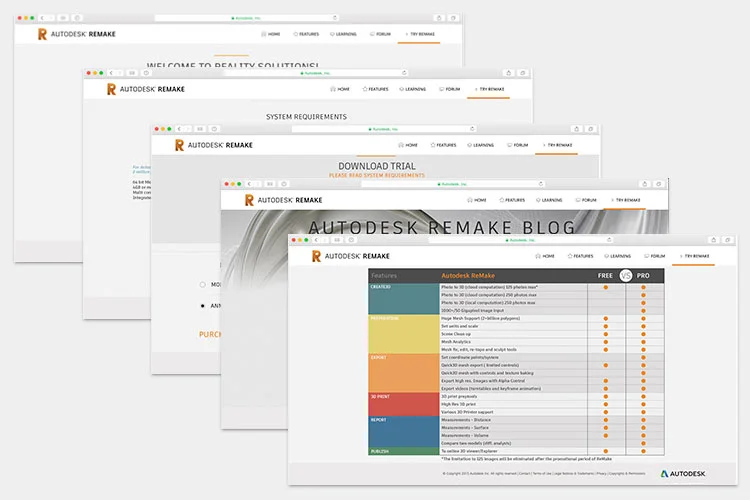
Task: Click share icon in System Requirements window
Action: tap(508, 73)
